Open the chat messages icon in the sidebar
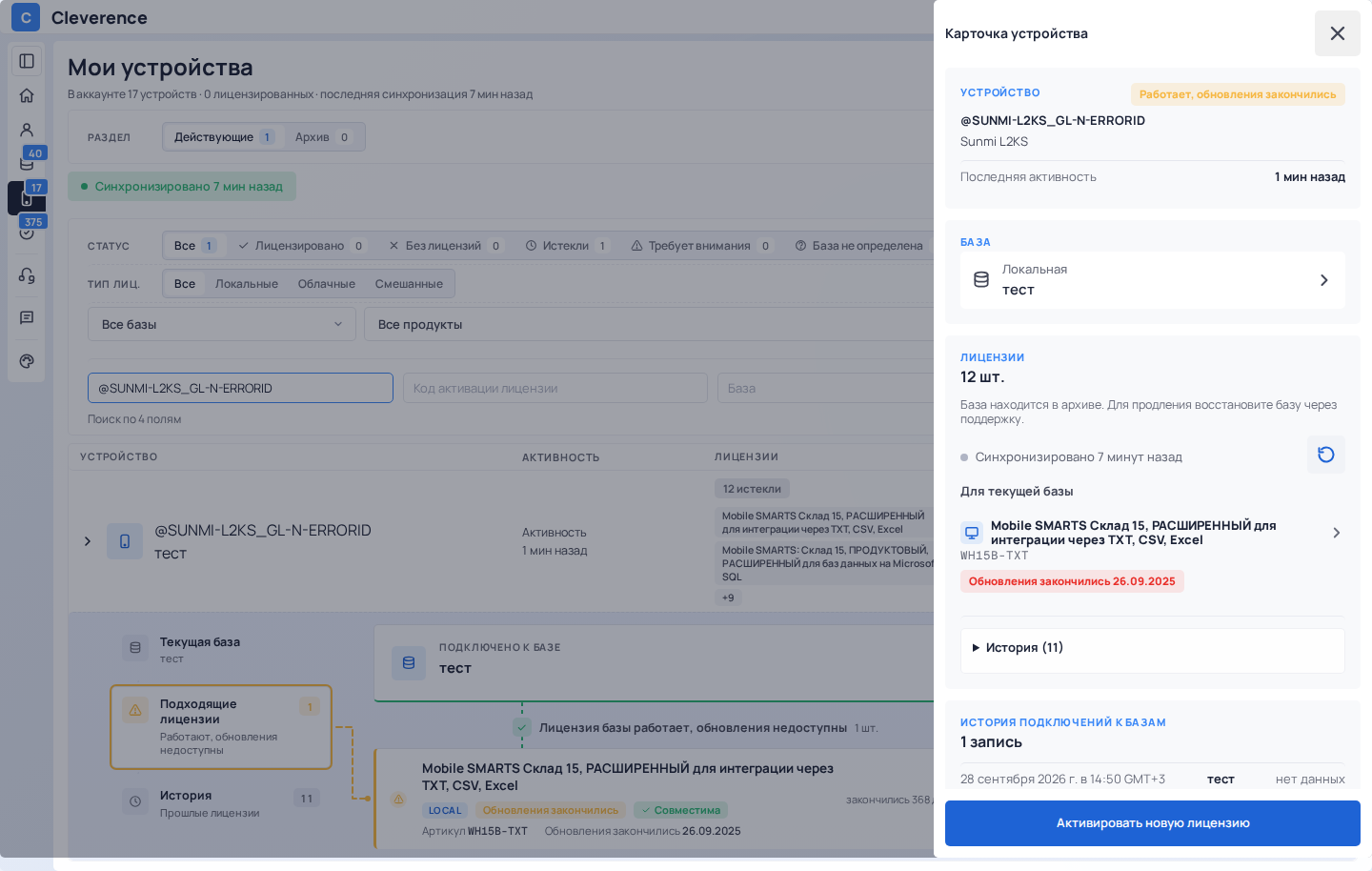This screenshot has width=1372, height=871. (27, 317)
